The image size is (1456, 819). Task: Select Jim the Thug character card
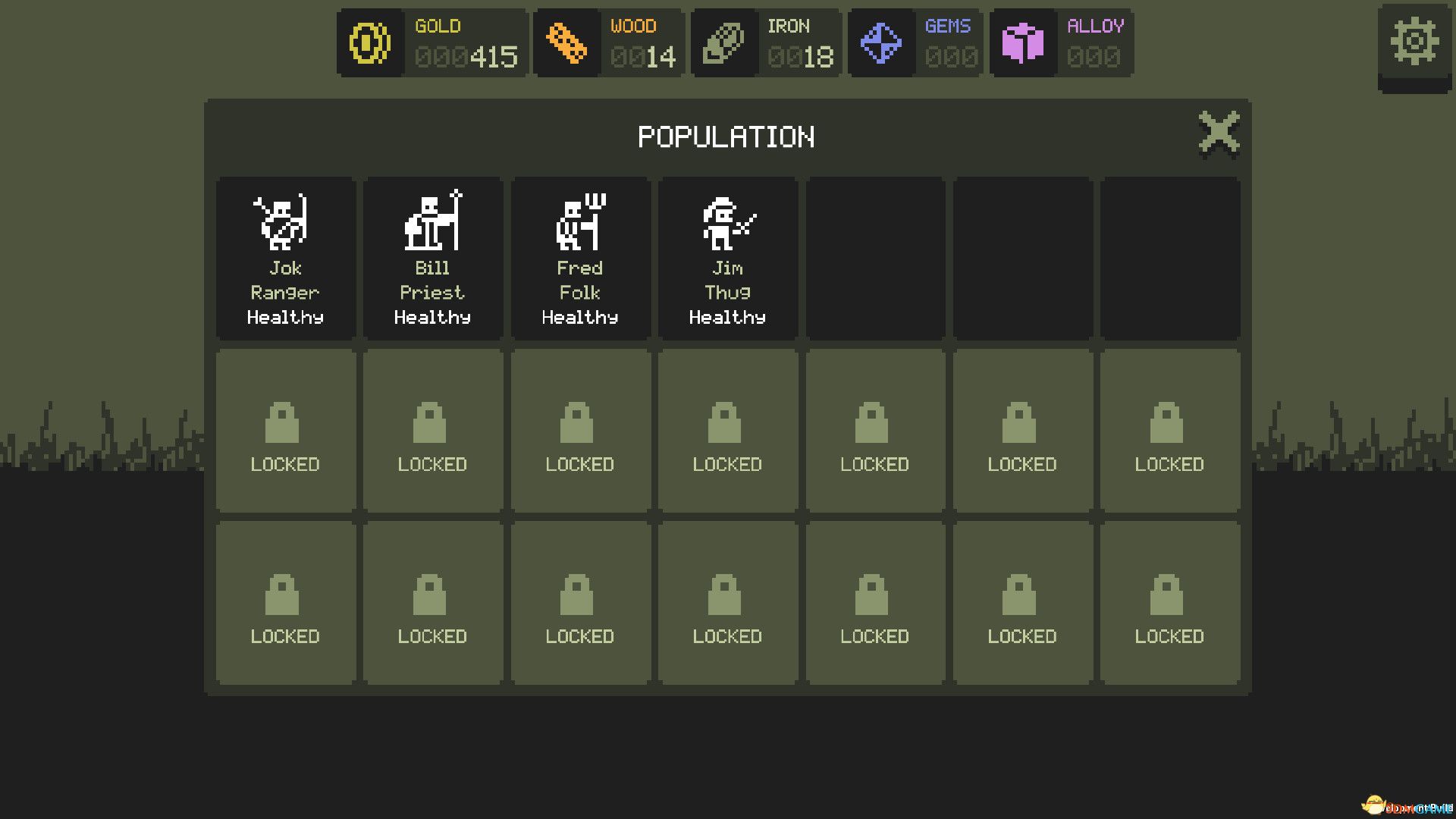[728, 258]
